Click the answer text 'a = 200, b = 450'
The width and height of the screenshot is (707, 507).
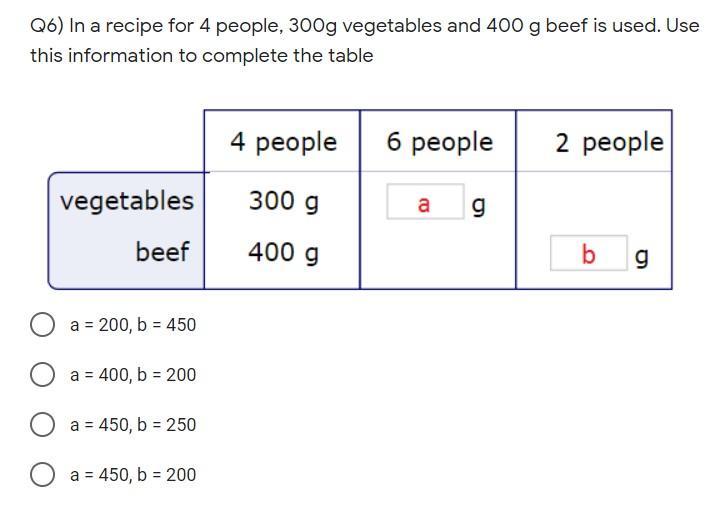[133, 325]
